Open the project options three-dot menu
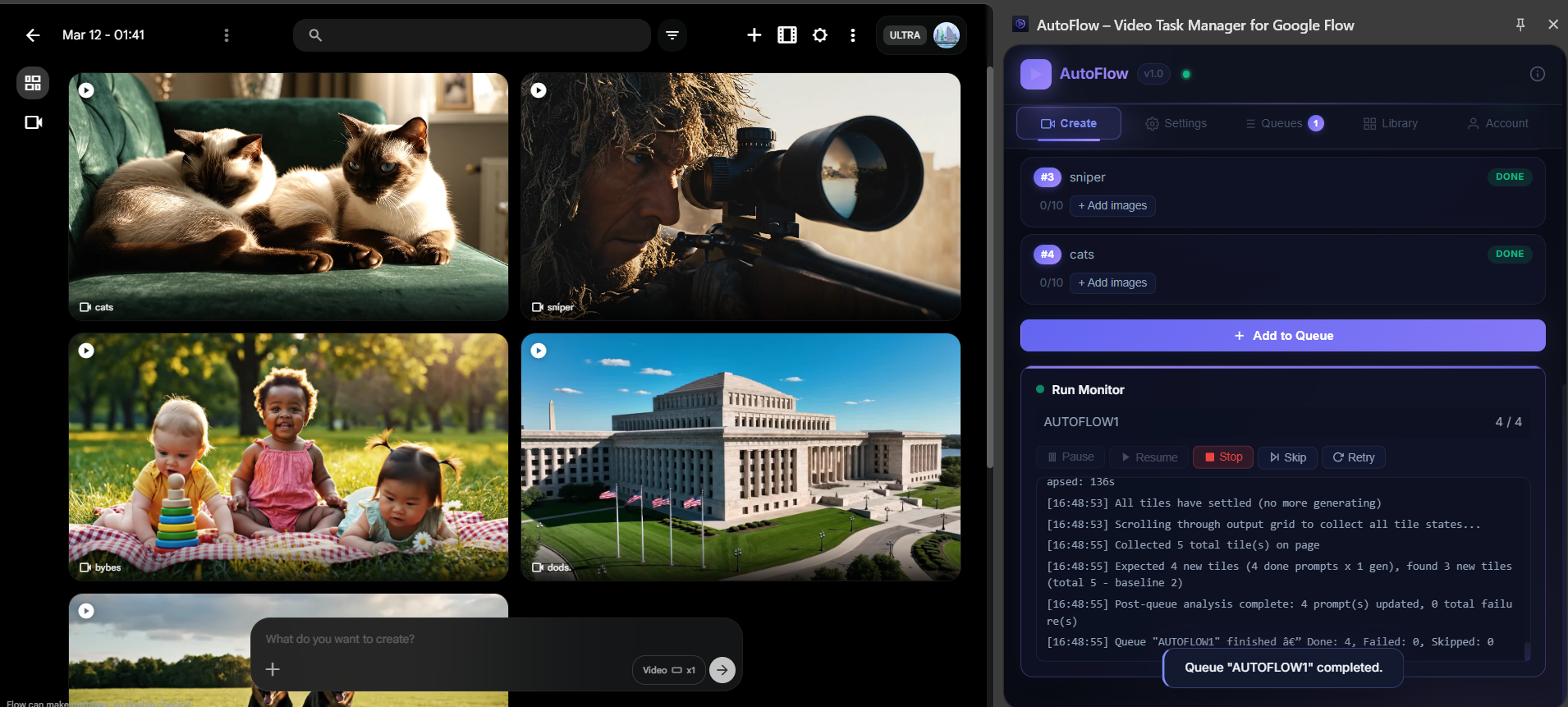Viewport: 1568px width, 707px height. (227, 35)
